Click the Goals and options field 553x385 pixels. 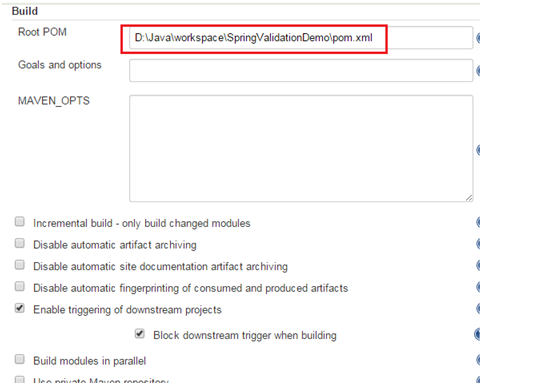[301, 71]
